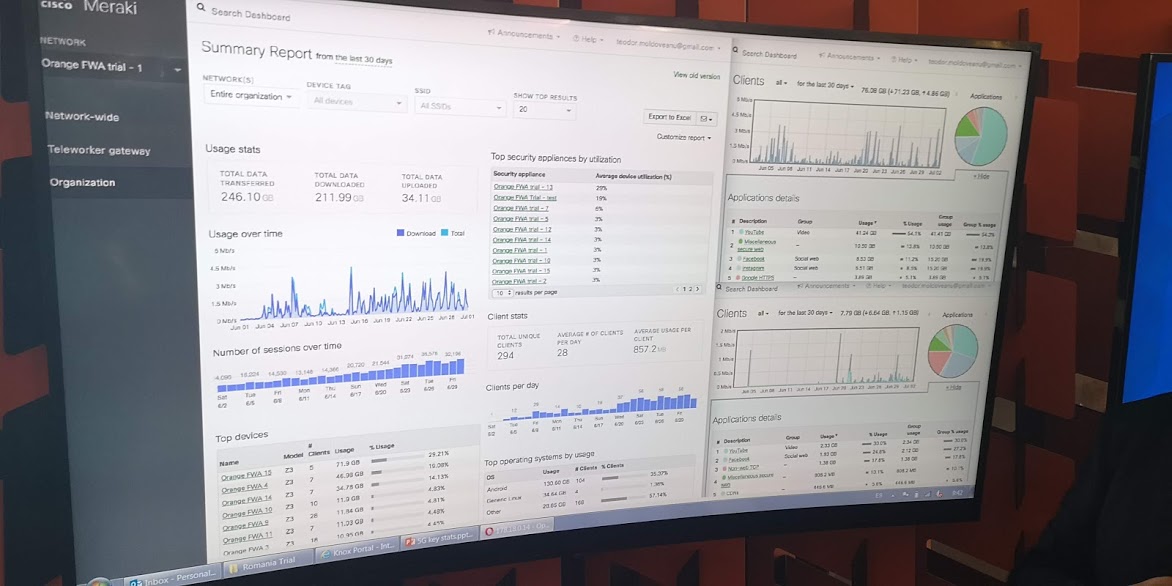Open the Orange FWA 14 device link
Viewport: 1172px width, 586px height.
tap(247, 501)
